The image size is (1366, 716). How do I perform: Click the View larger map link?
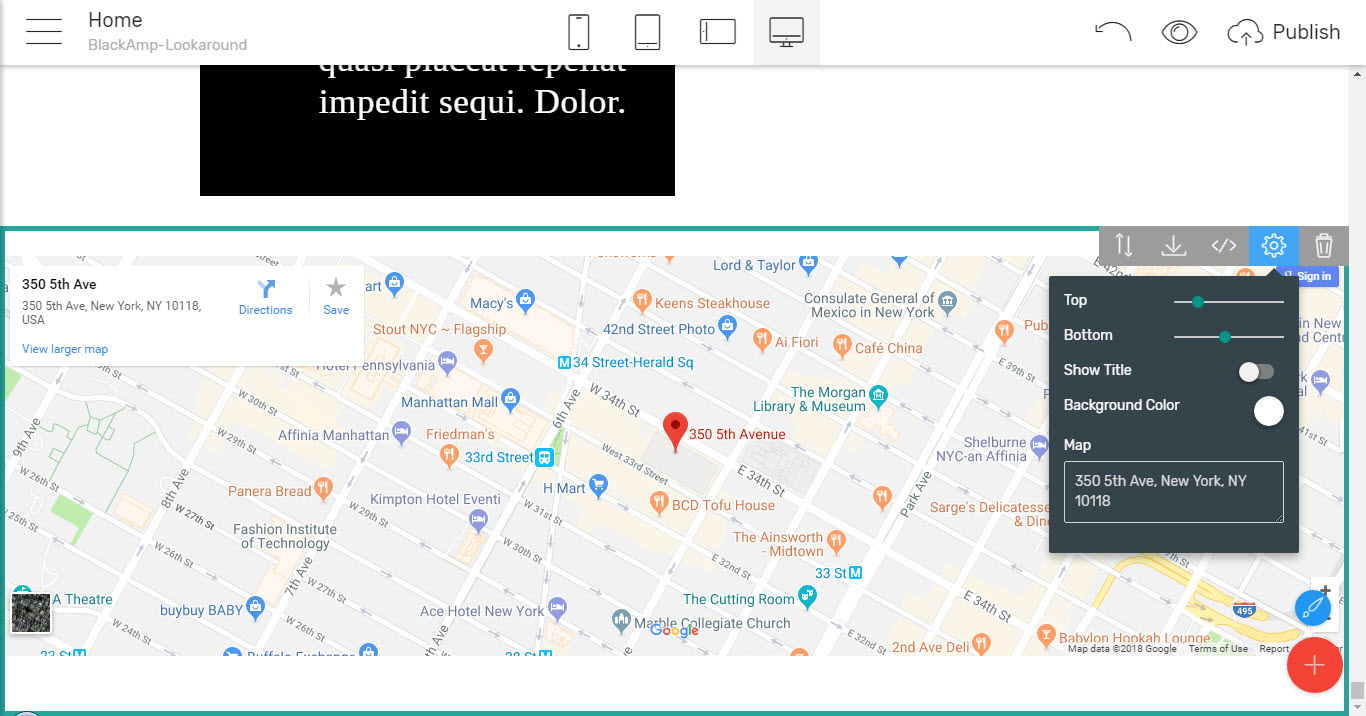pyautogui.click(x=65, y=349)
